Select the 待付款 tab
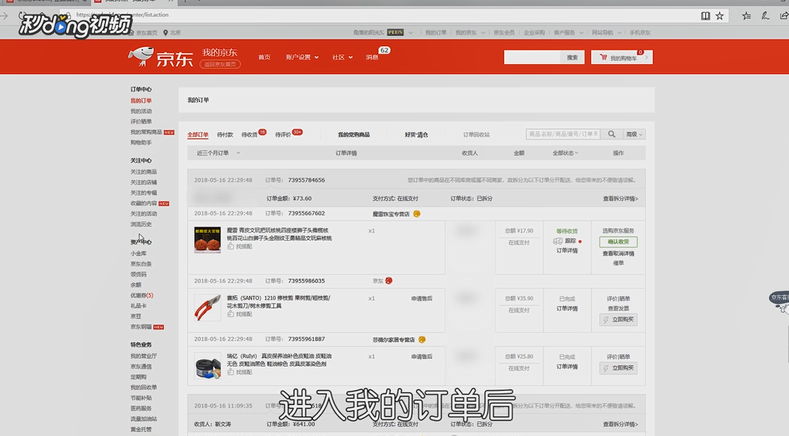The height and width of the screenshot is (436, 789). (x=225, y=135)
